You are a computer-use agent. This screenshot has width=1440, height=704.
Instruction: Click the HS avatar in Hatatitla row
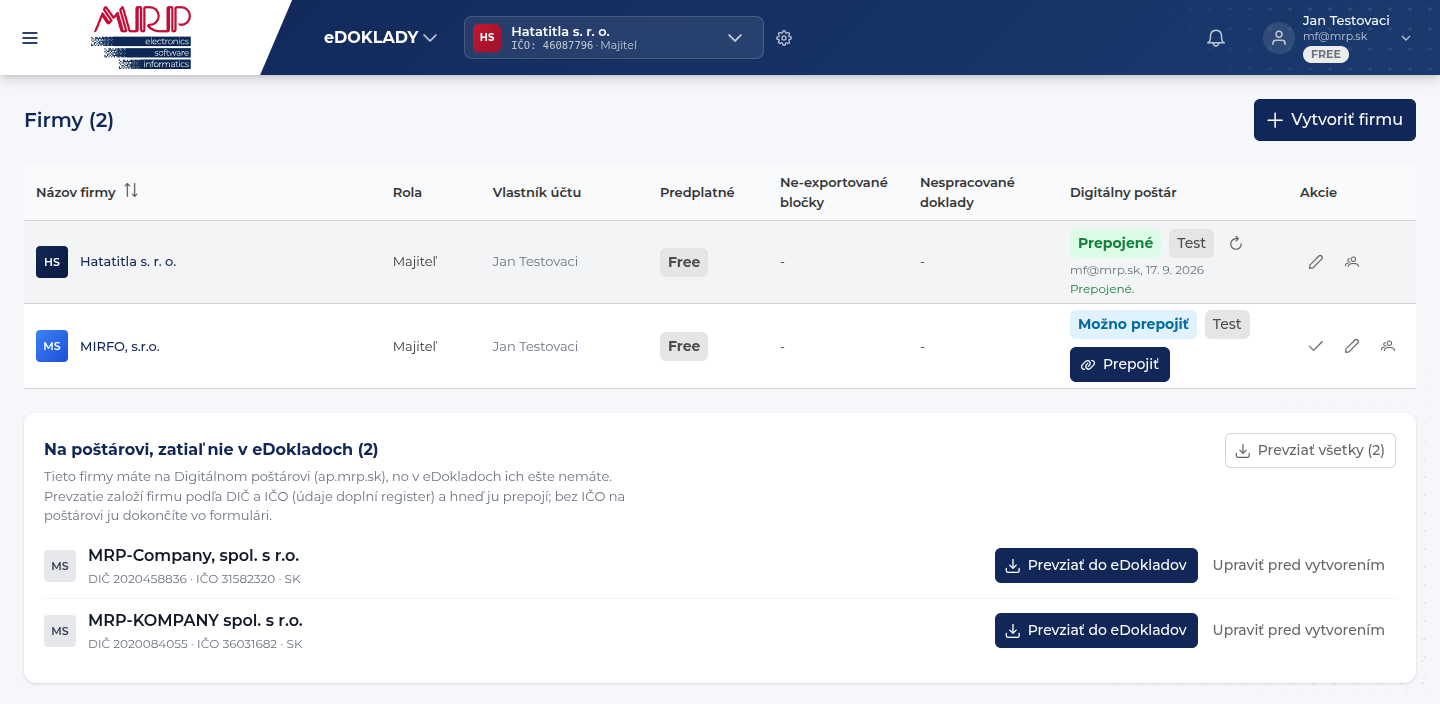pos(52,262)
